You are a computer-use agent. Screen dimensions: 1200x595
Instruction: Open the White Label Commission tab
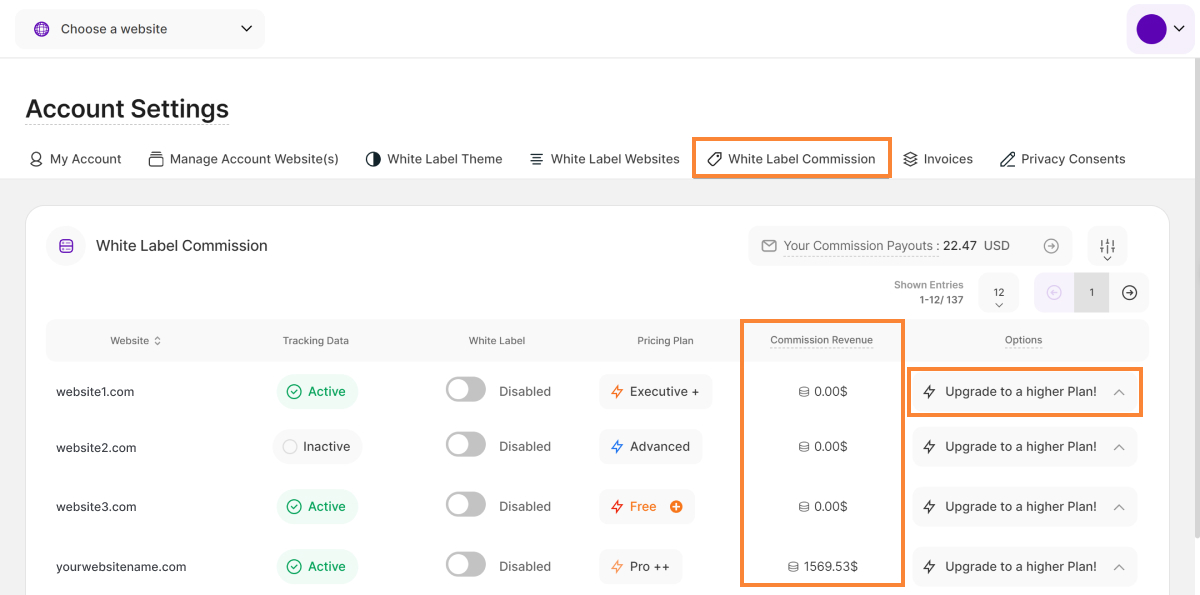791,159
